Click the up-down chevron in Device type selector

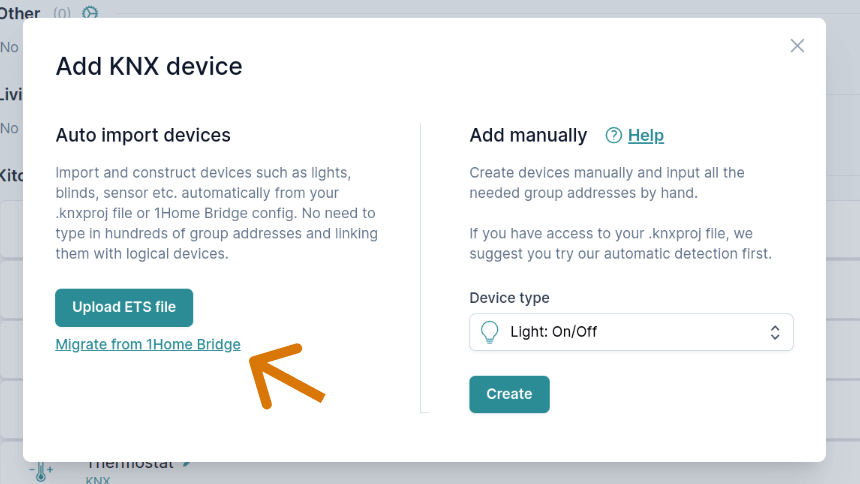click(773, 332)
